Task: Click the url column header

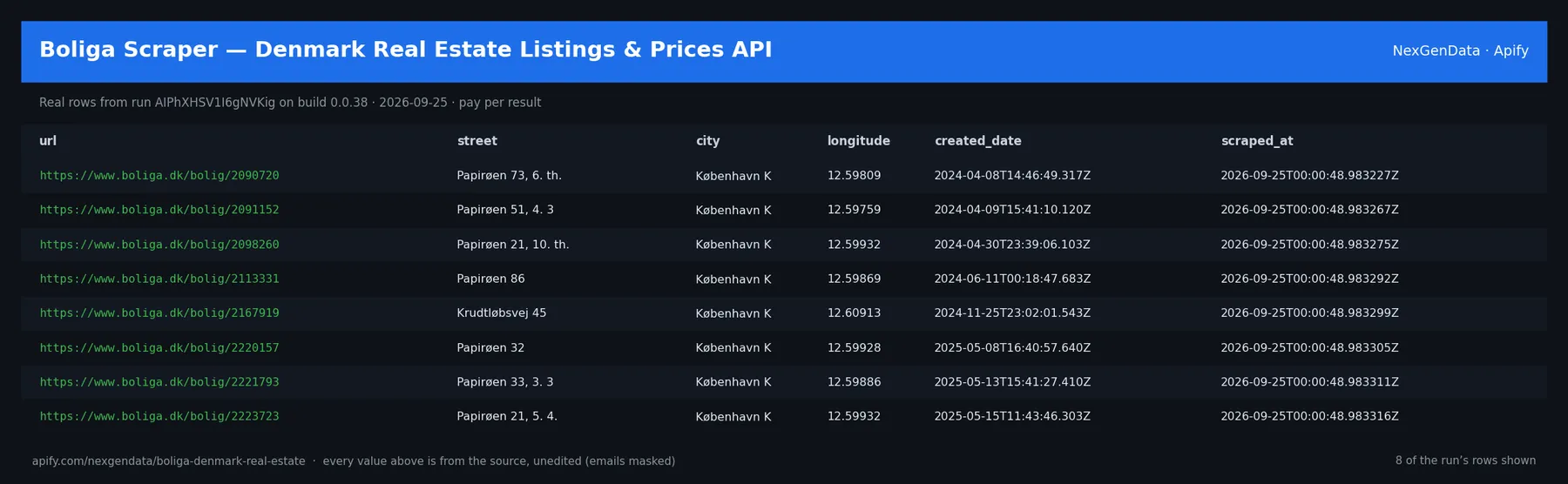Action: click(x=48, y=141)
